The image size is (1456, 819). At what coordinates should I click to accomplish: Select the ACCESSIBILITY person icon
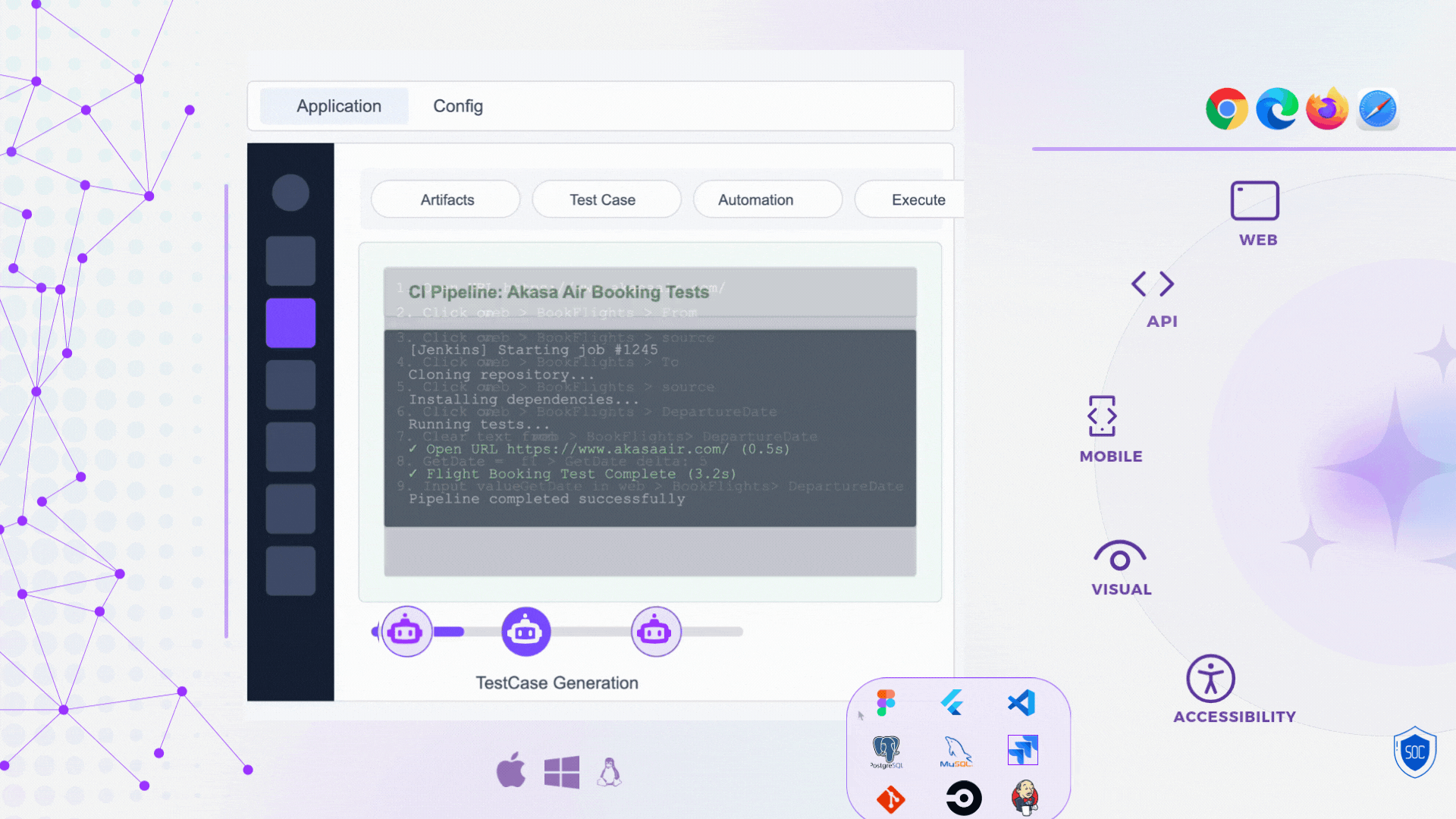click(x=1210, y=679)
